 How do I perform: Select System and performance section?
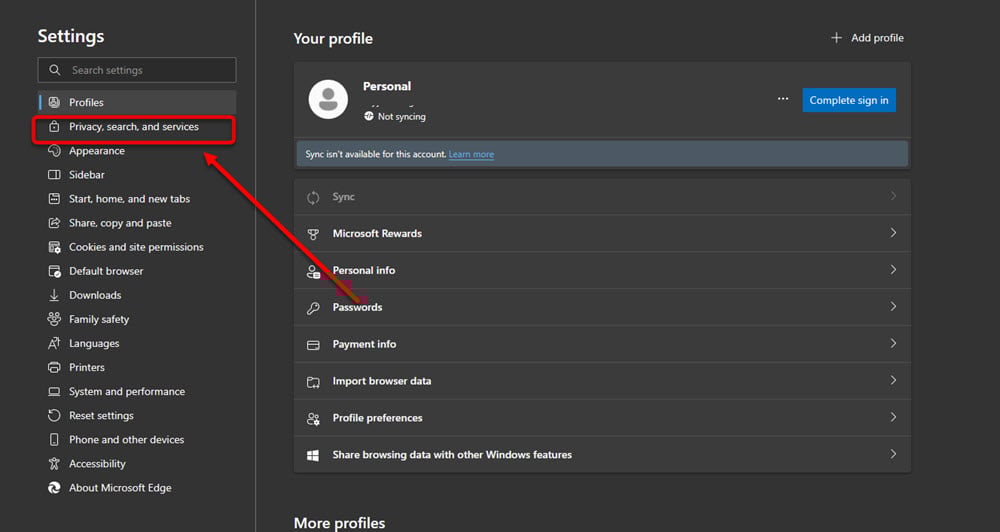136,392
